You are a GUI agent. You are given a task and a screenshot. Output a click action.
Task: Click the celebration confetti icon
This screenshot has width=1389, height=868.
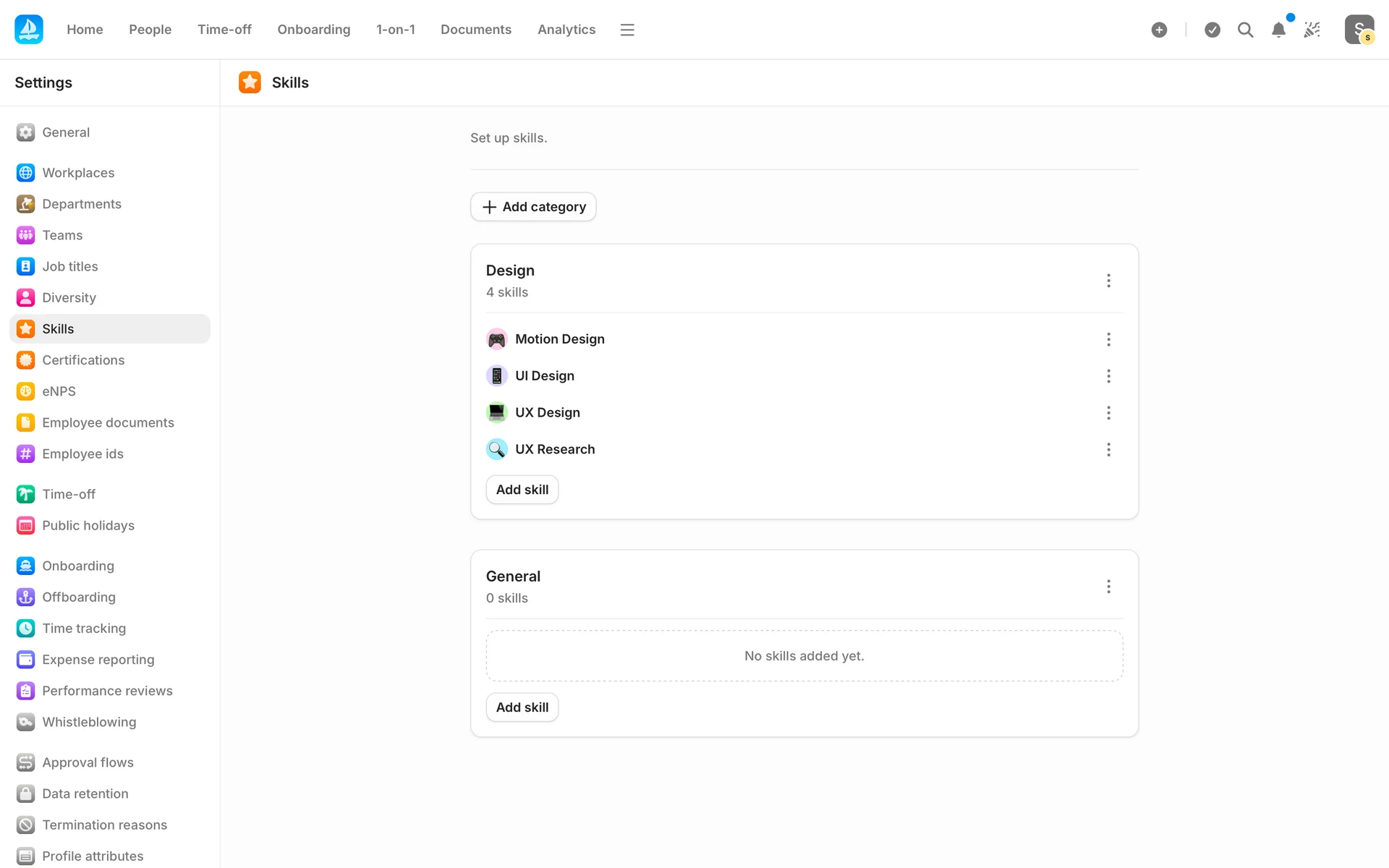pos(1312,30)
